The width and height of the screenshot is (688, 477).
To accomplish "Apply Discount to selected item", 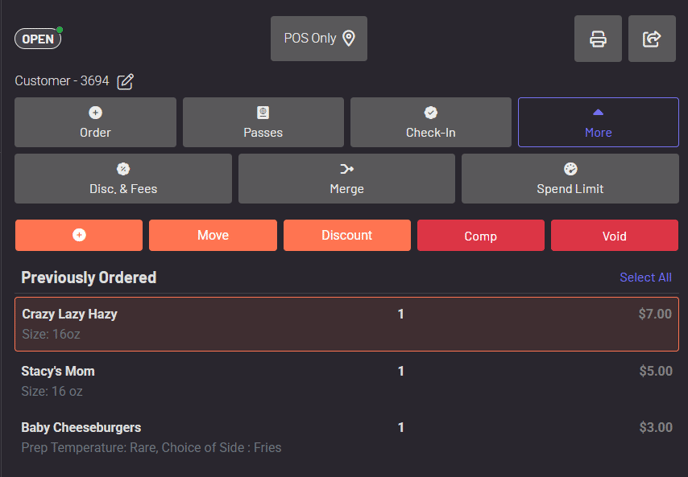I will coord(347,235).
